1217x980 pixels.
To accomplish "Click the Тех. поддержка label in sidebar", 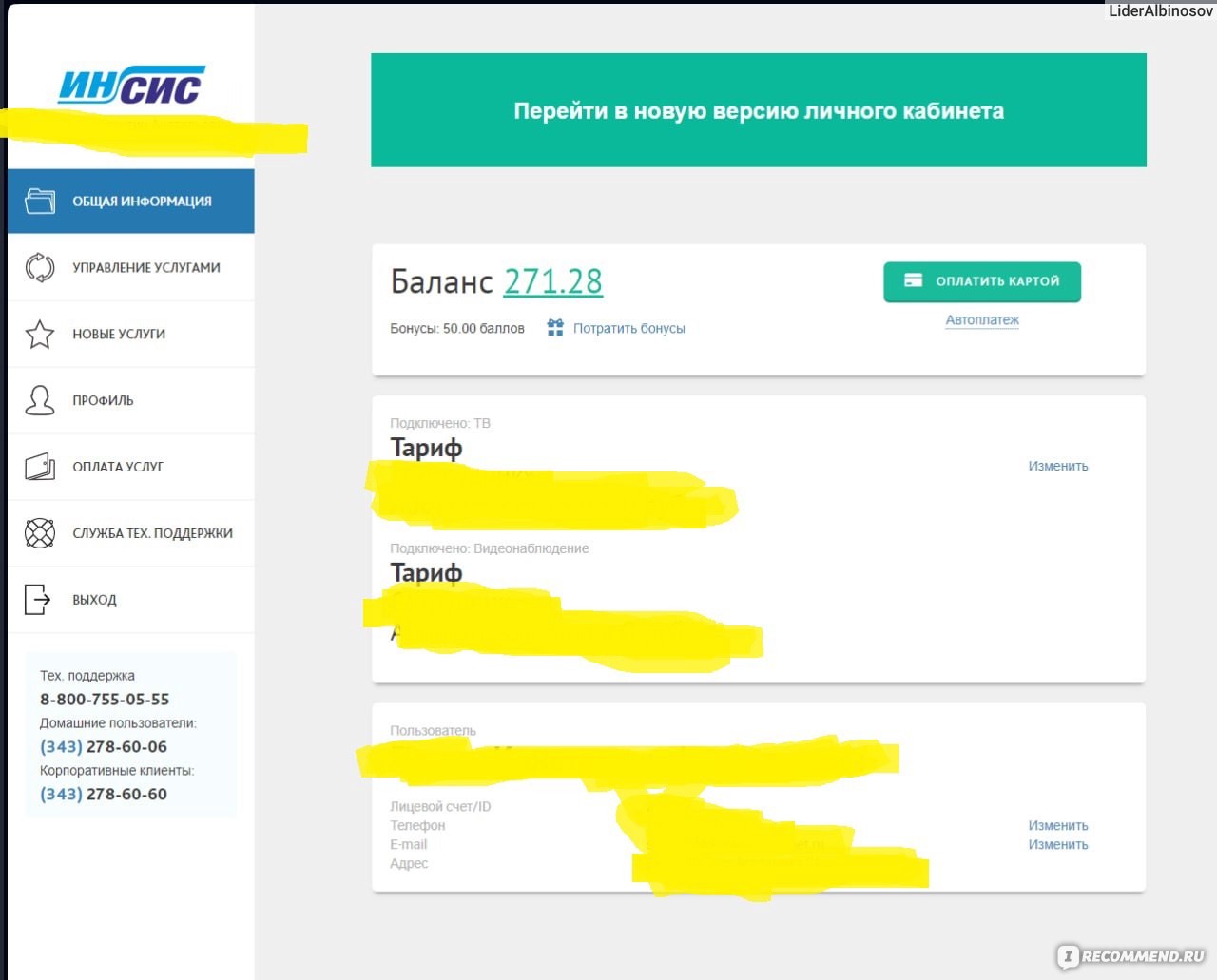I will tap(87, 676).
